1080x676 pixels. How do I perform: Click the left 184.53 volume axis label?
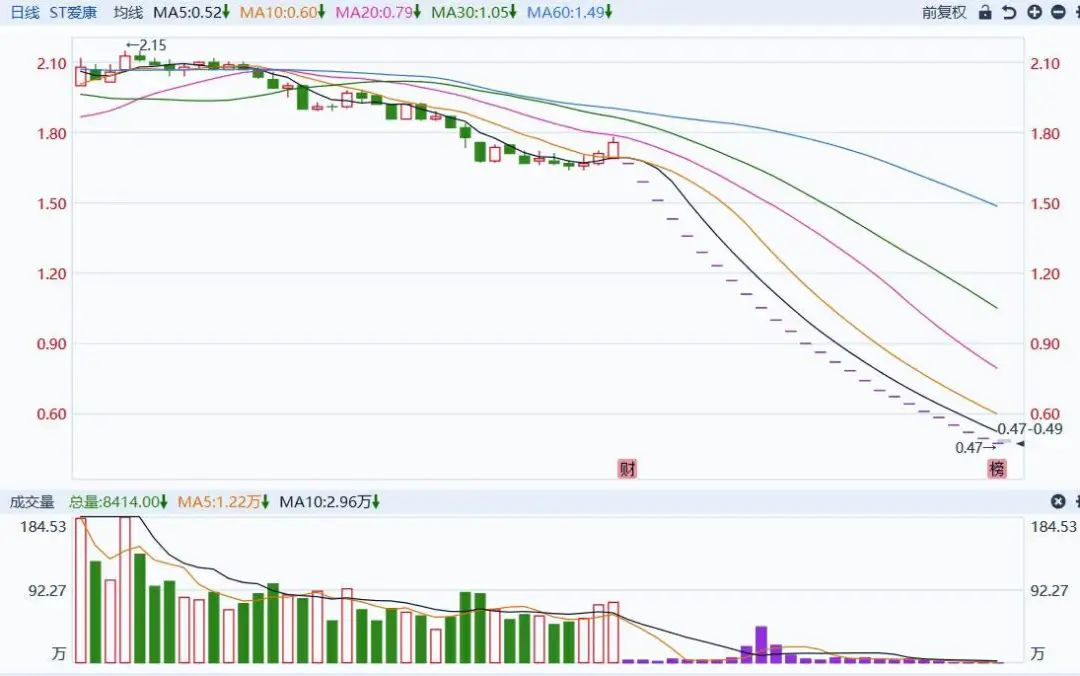pos(44,527)
